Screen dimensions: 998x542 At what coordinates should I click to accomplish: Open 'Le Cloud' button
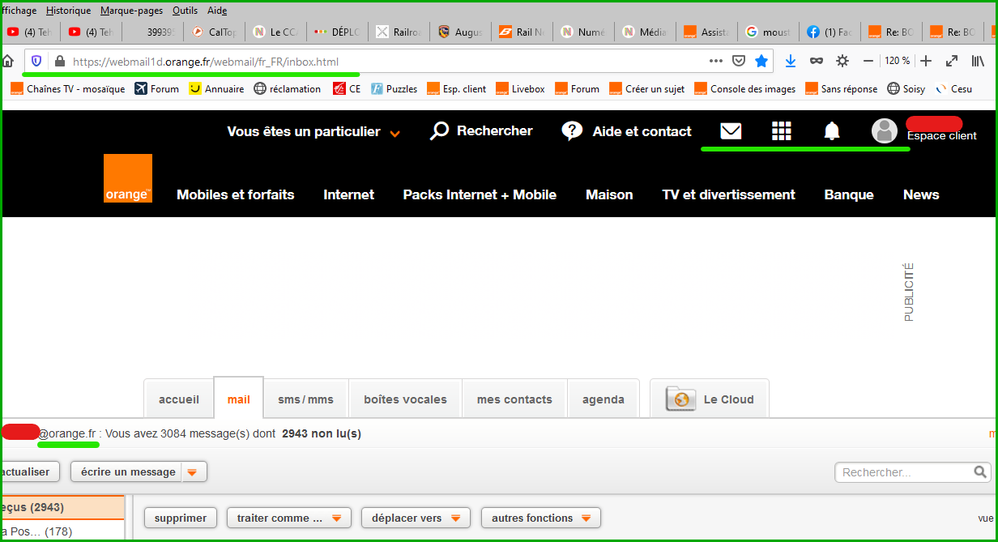(709, 399)
